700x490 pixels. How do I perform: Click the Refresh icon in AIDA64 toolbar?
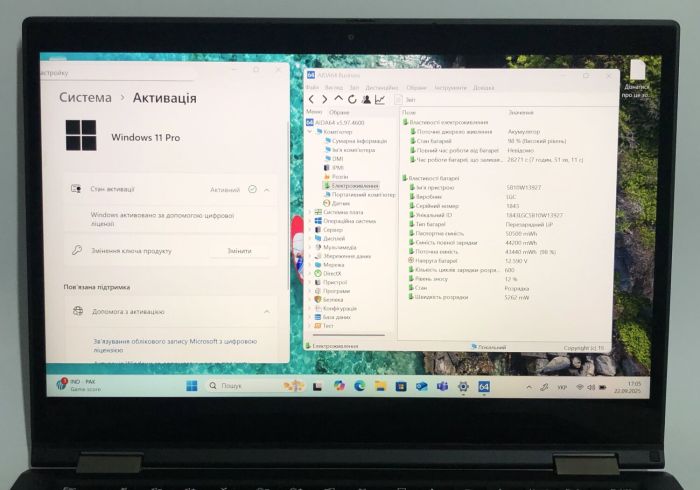pyautogui.click(x=352, y=100)
